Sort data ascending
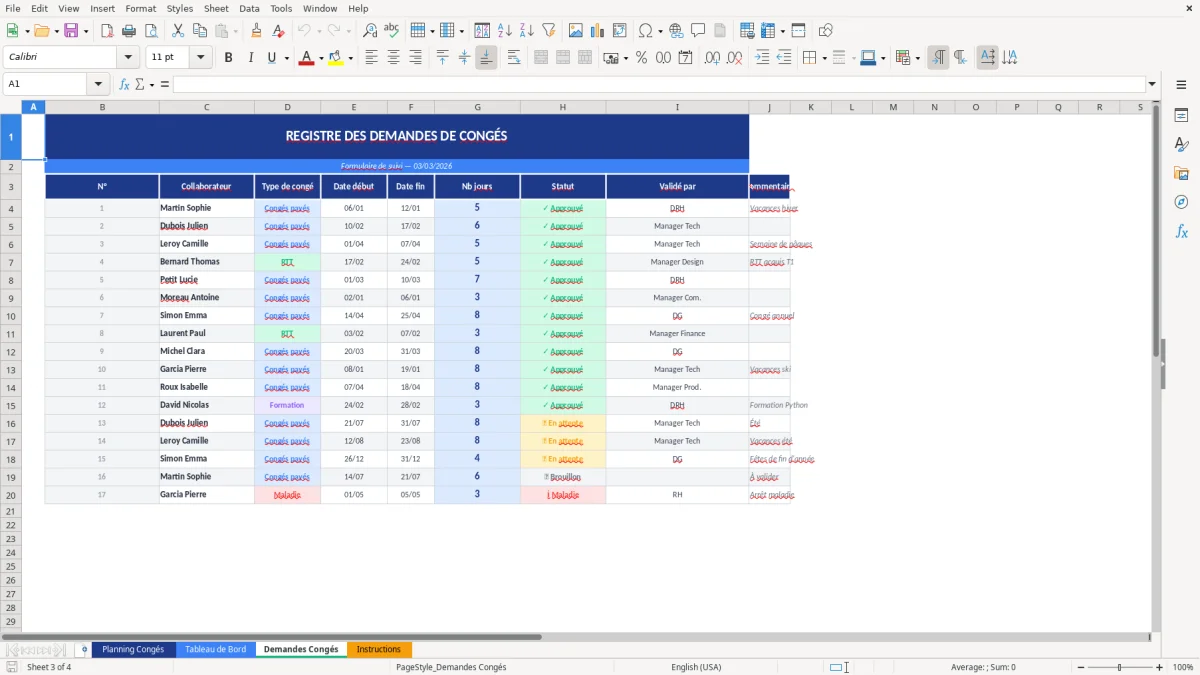The width and height of the screenshot is (1200, 675). pyautogui.click(x=503, y=30)
